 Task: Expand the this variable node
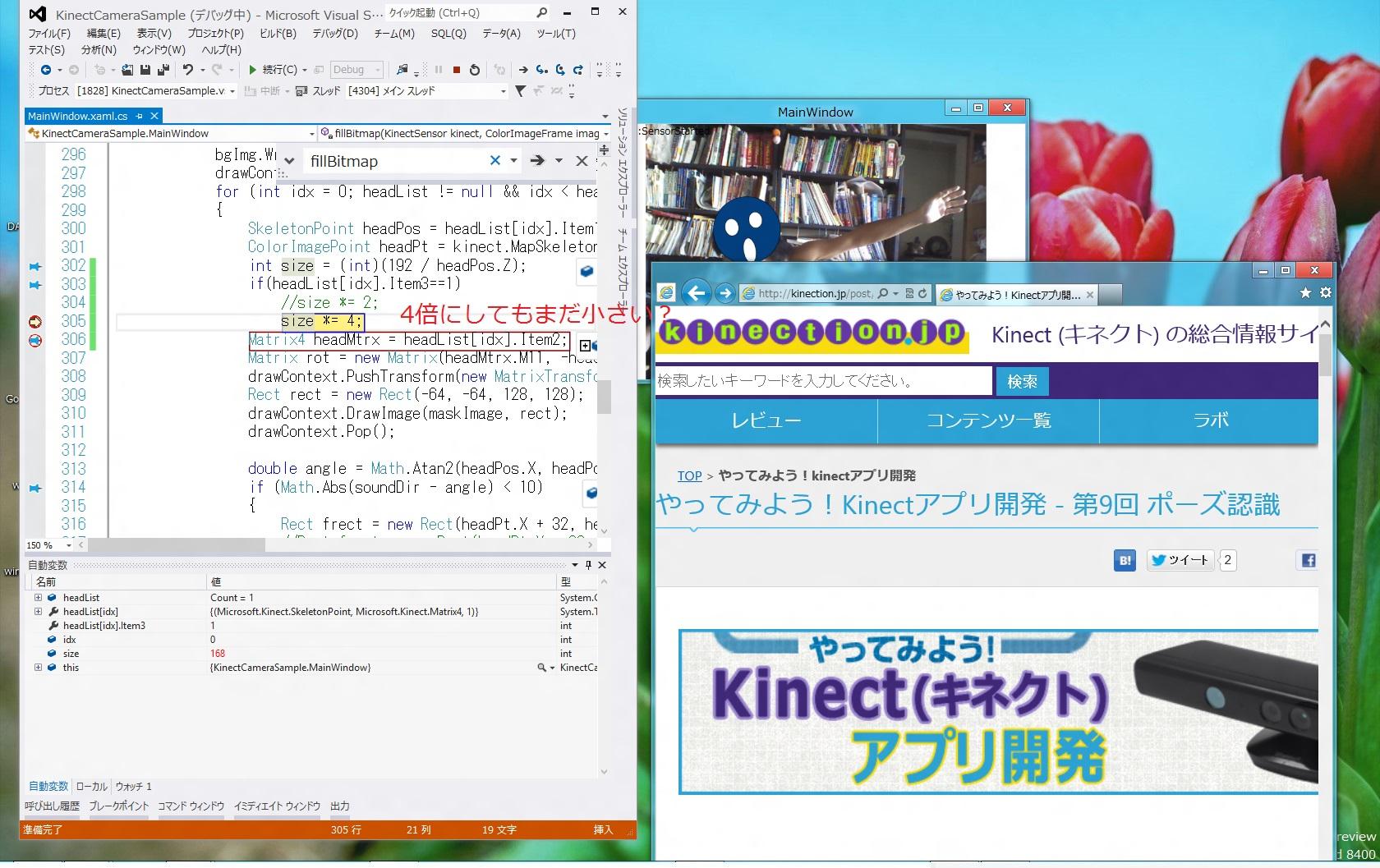pos(38,668)
